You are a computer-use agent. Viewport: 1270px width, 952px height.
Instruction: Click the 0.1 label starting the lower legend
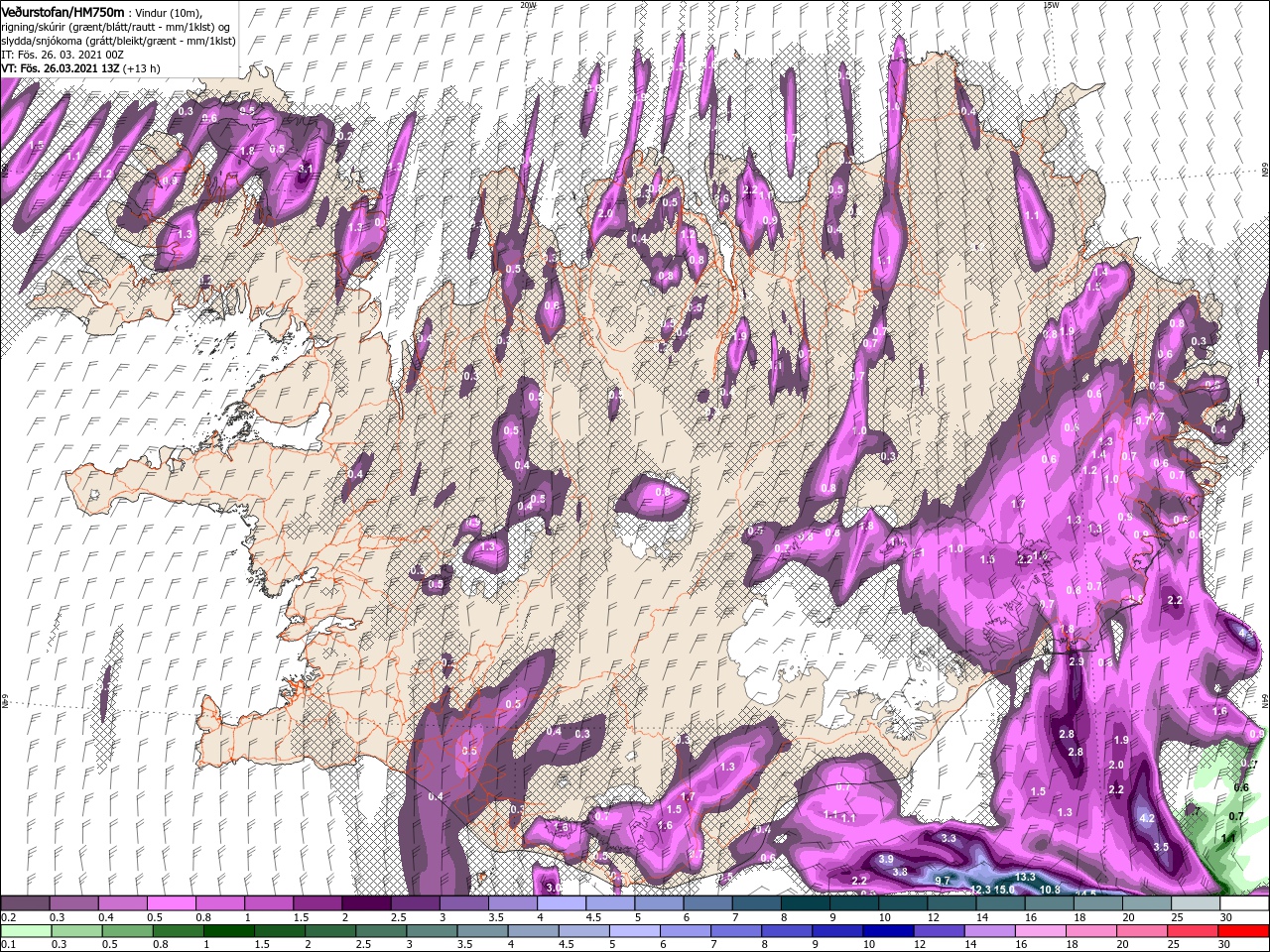tap(8, 945)
